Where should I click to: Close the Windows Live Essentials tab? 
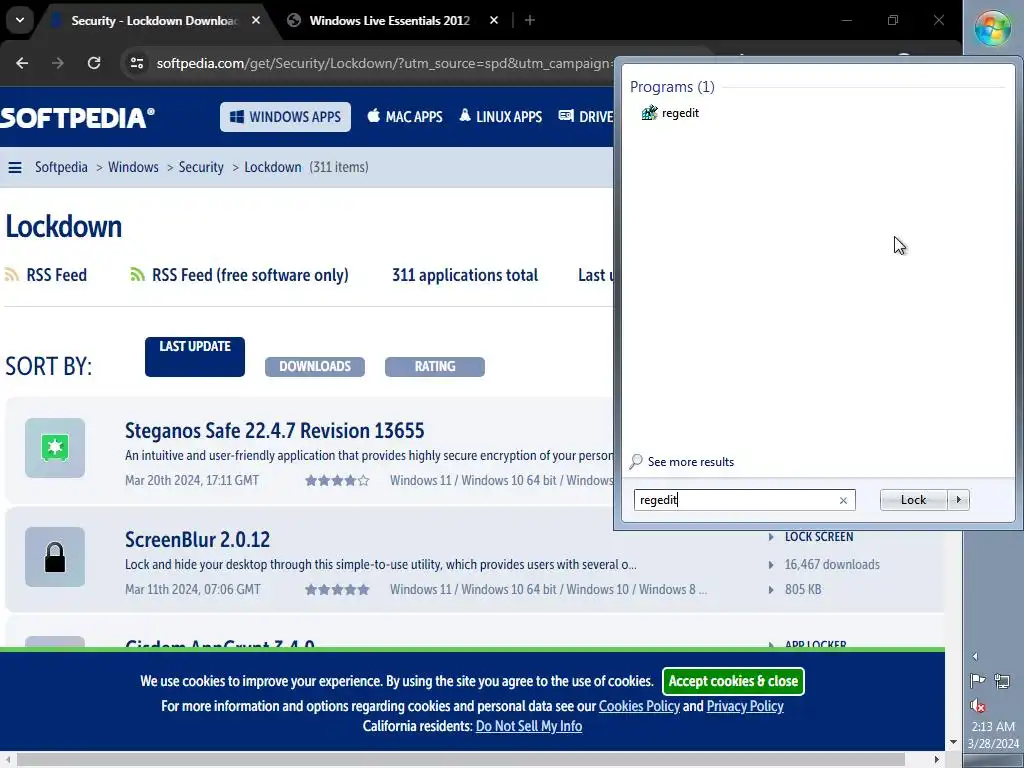tap(494, 20)
